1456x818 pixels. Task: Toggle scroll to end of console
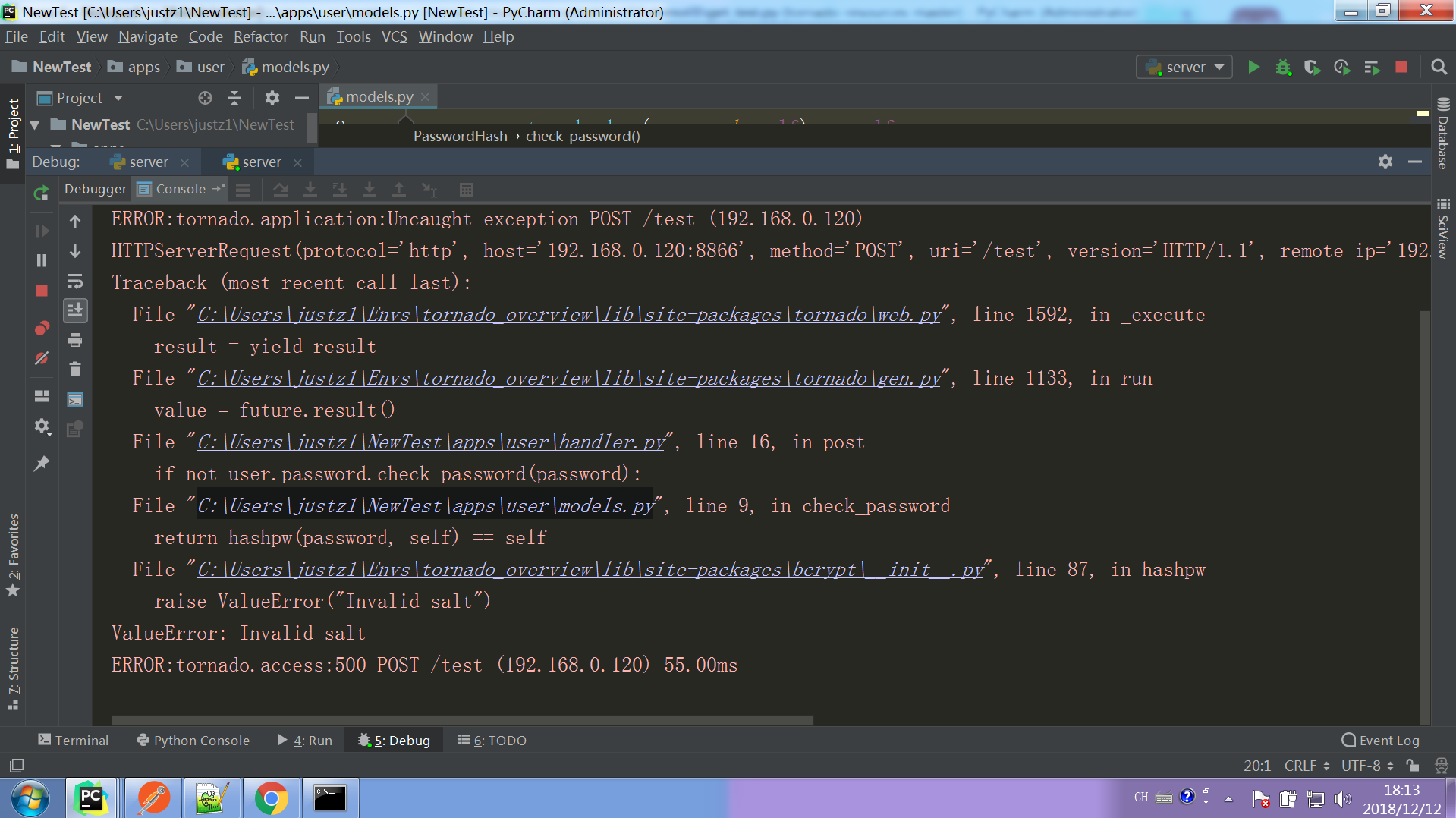click(75, 310)
